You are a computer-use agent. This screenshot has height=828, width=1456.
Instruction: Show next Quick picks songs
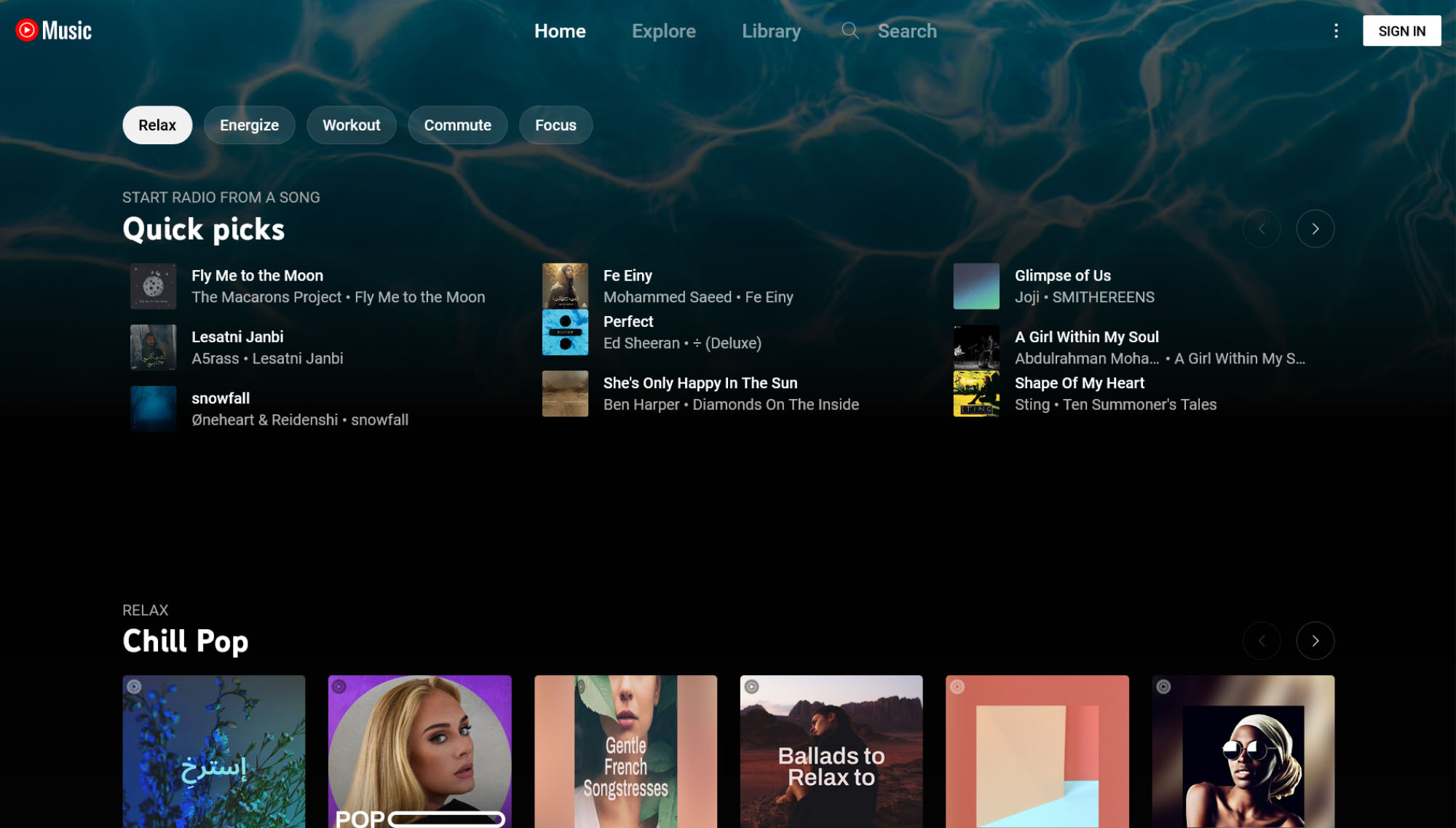coord(1315,229)
